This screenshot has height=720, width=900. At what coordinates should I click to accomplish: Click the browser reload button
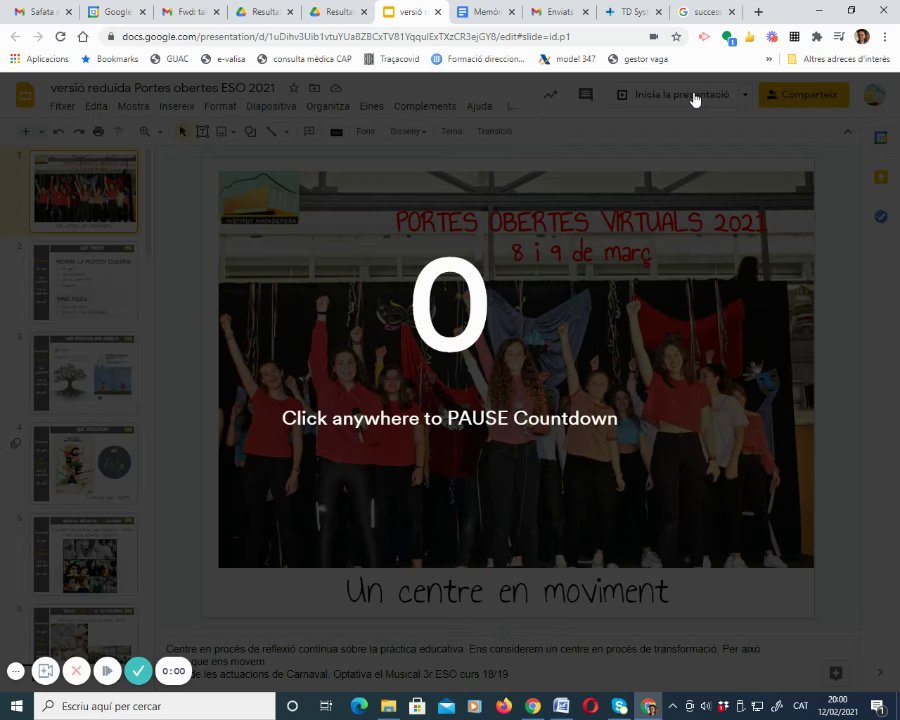click(x=60, y=37)
